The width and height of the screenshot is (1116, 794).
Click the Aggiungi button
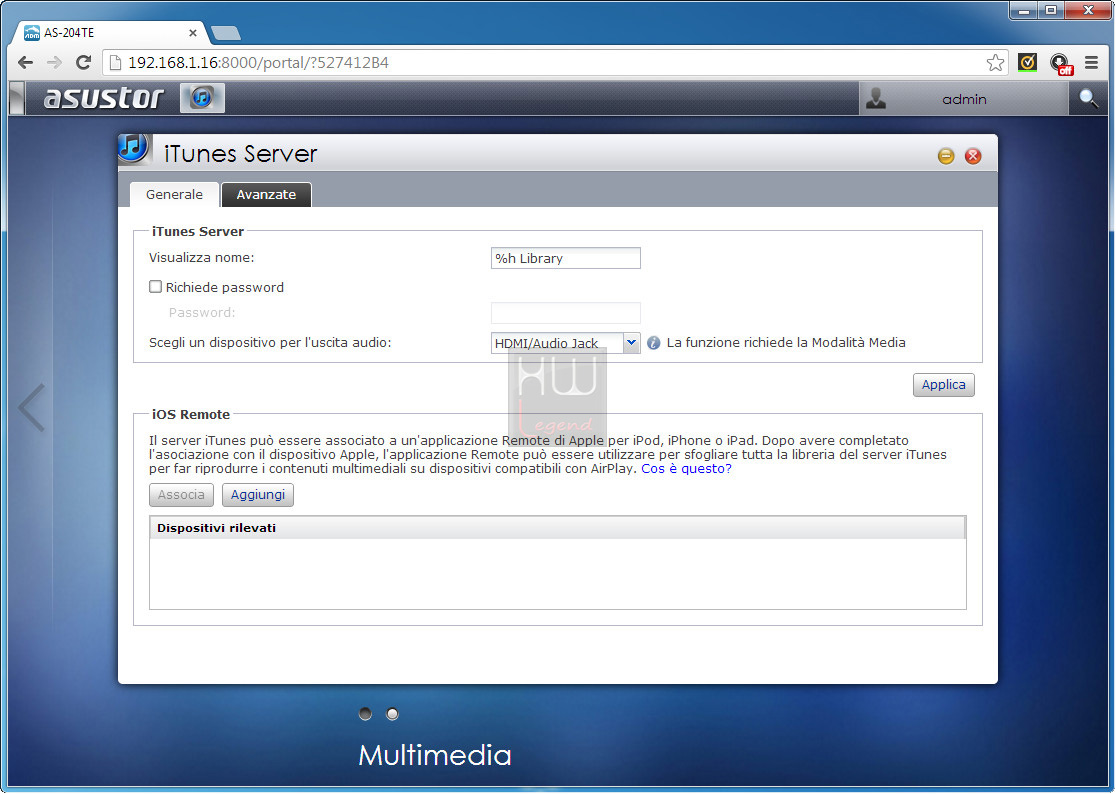258,495
